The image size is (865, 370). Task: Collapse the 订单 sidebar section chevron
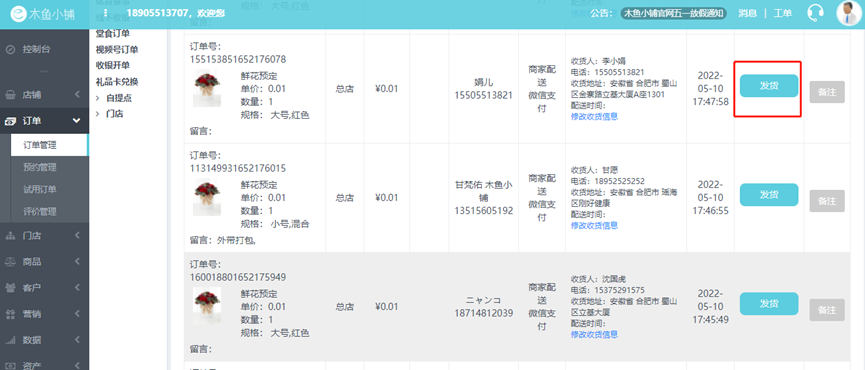(x=77, y=121)
